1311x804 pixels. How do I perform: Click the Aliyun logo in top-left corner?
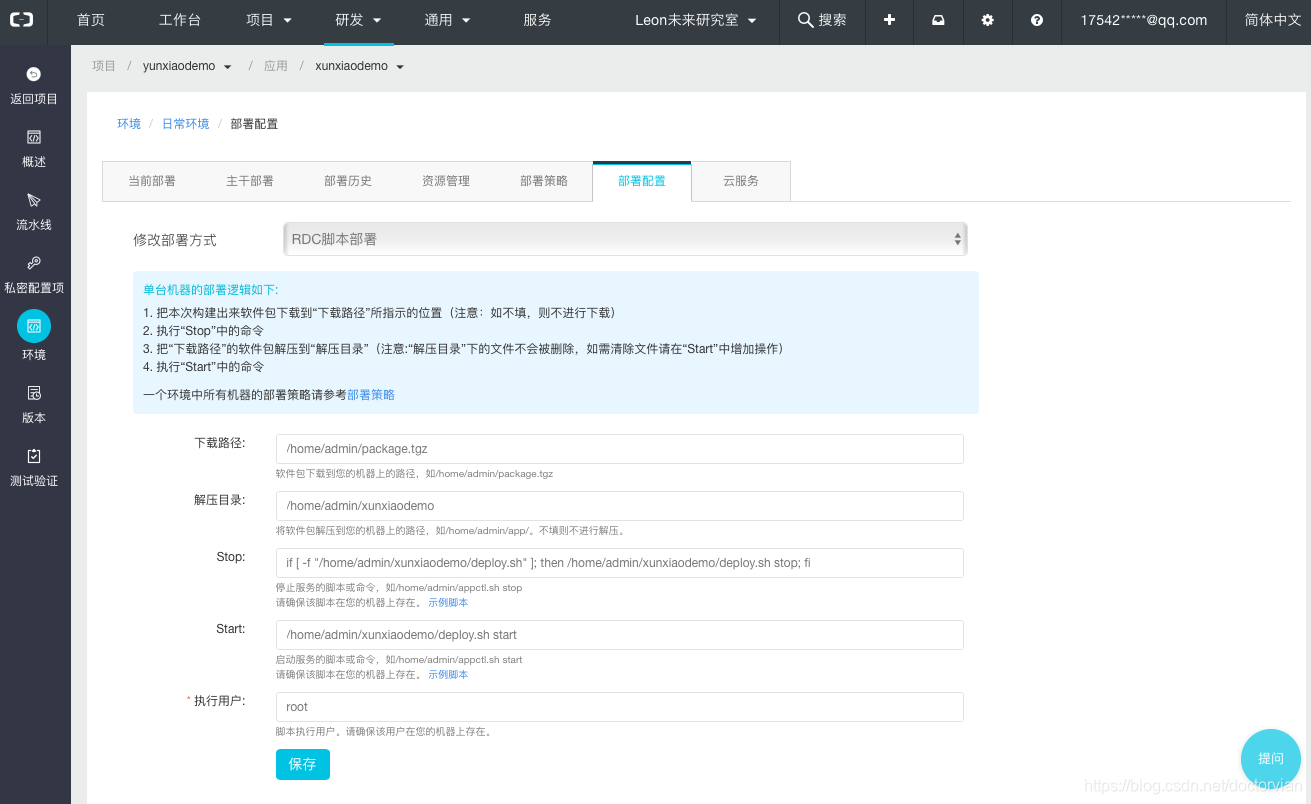(22, 20)
